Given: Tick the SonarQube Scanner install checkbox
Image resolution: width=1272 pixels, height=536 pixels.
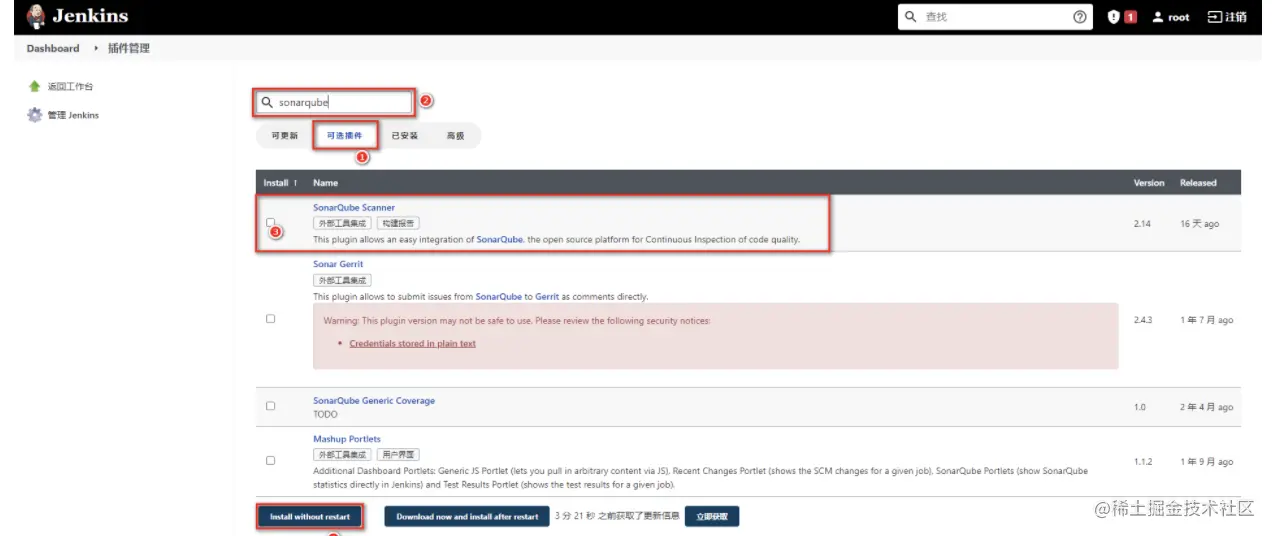Looking at the screenshot, I should (270, 223).
